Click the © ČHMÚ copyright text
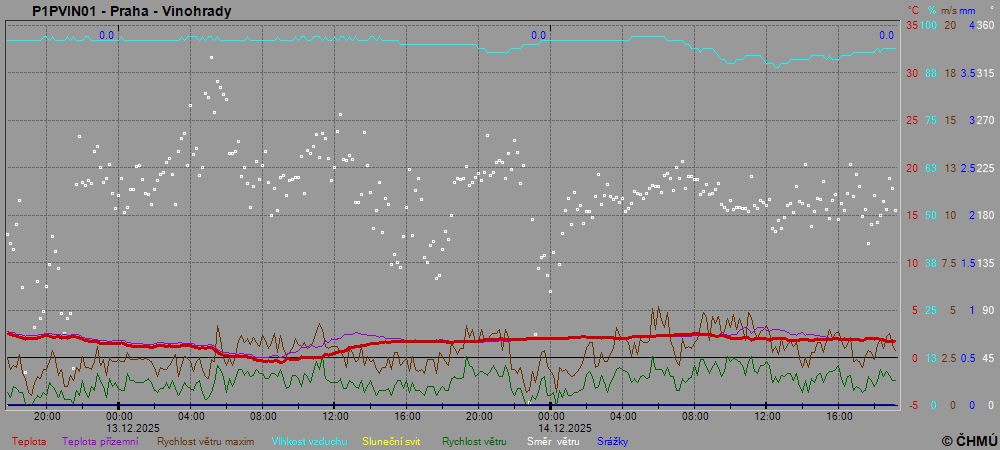Screen dimensions: 1000x450 click(x=969, y=440)
